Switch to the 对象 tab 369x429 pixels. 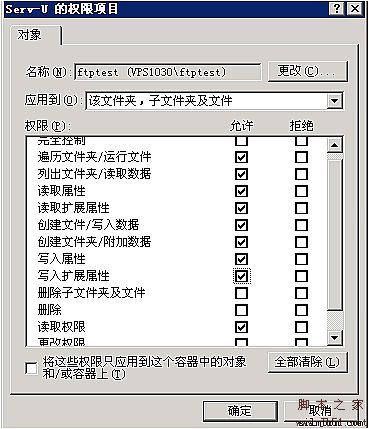pos(30,35)
